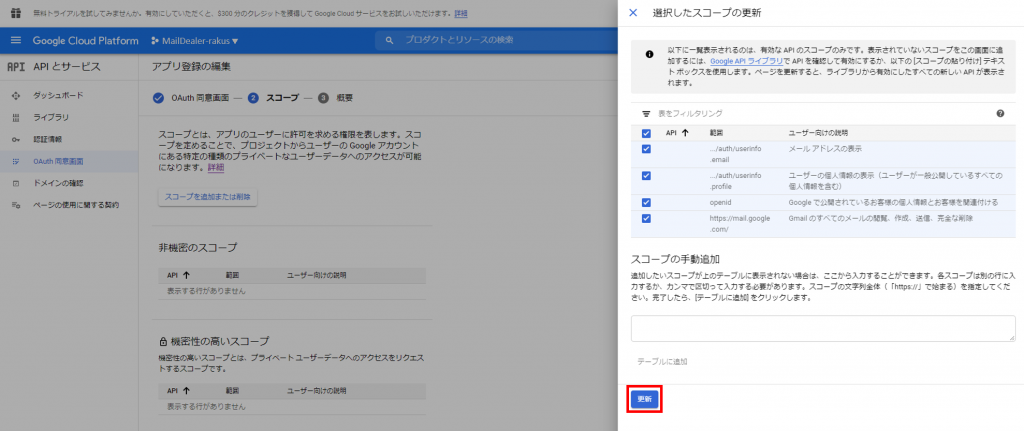The height and width of the screenshot is (431, 1024).
Task: Sort the 機密性の高いスコープ table by API
Action: click(x=178, y=391)
